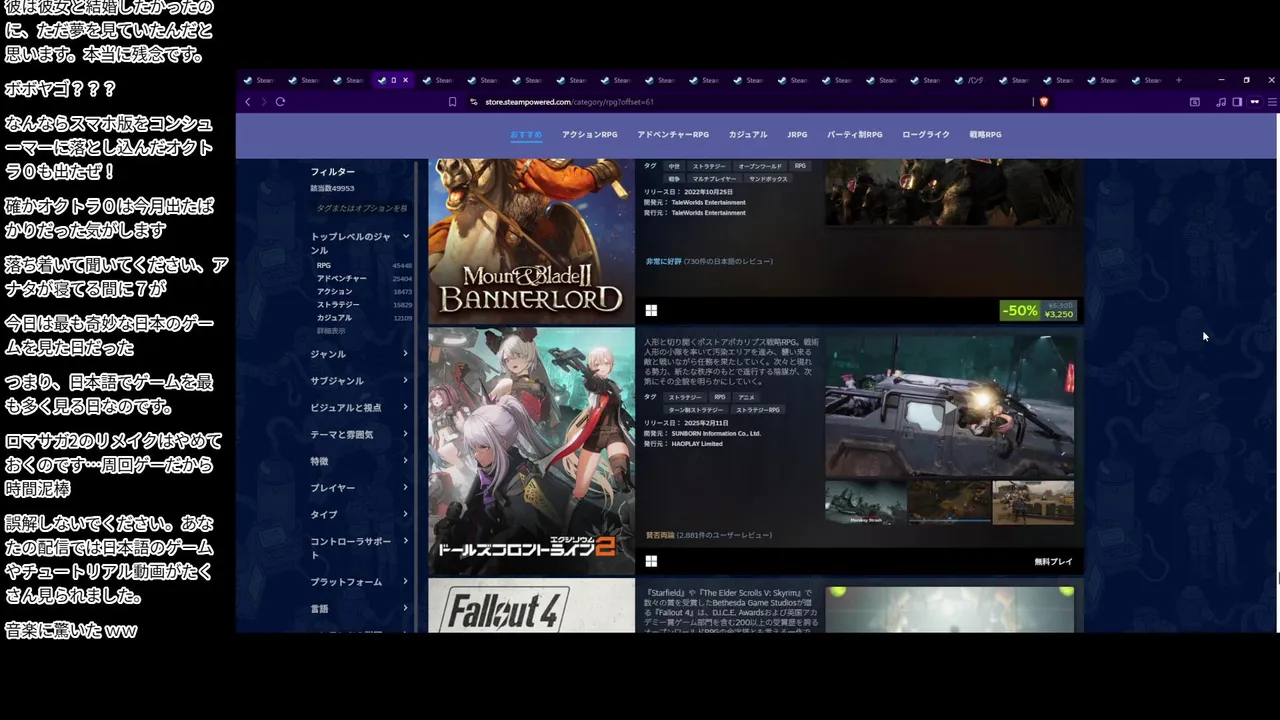
Task: Select the アクション genre filter option
Action: (x=364, y=292)
